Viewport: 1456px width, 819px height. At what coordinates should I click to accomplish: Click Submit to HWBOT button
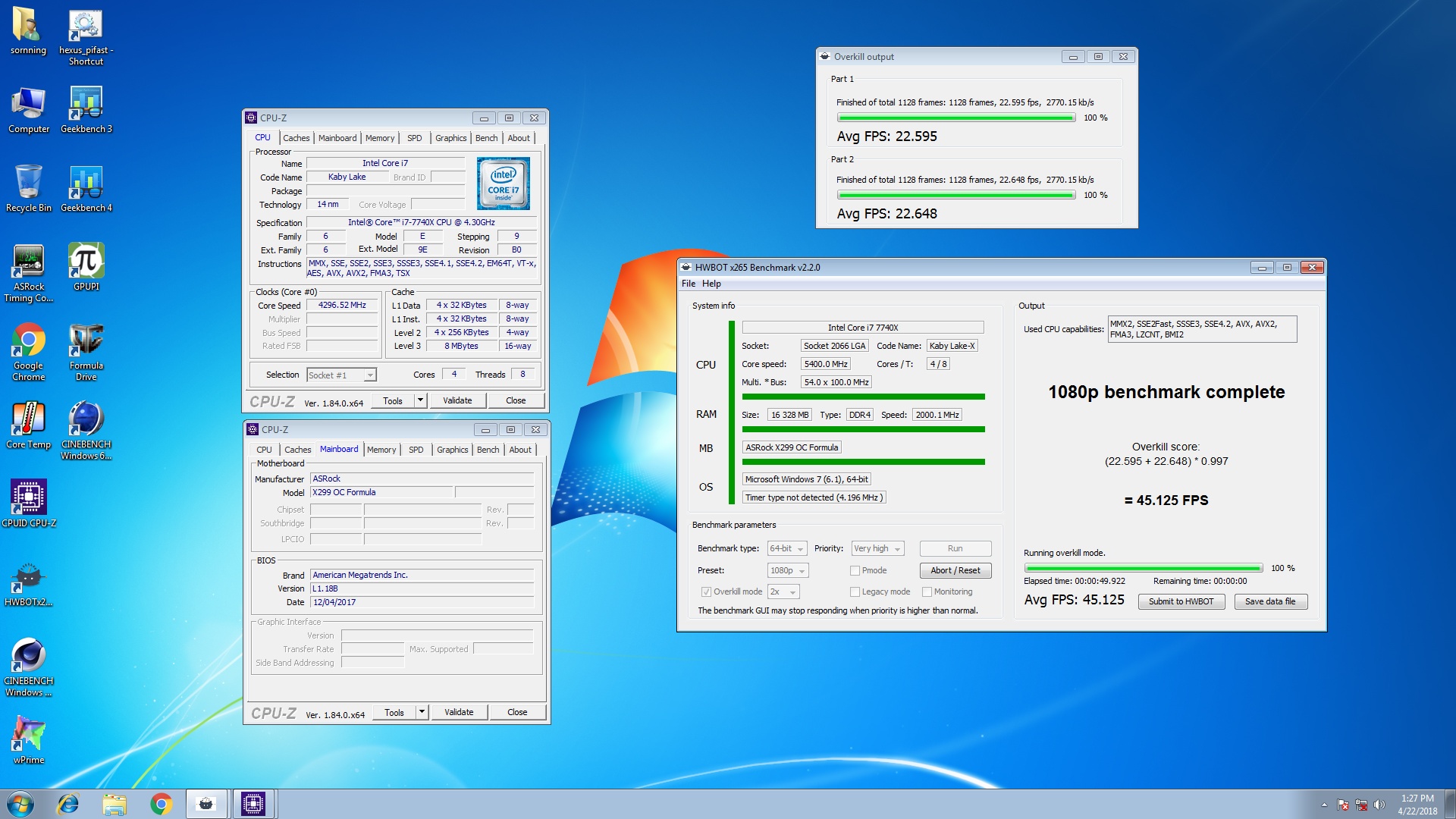click(1181, 601)
